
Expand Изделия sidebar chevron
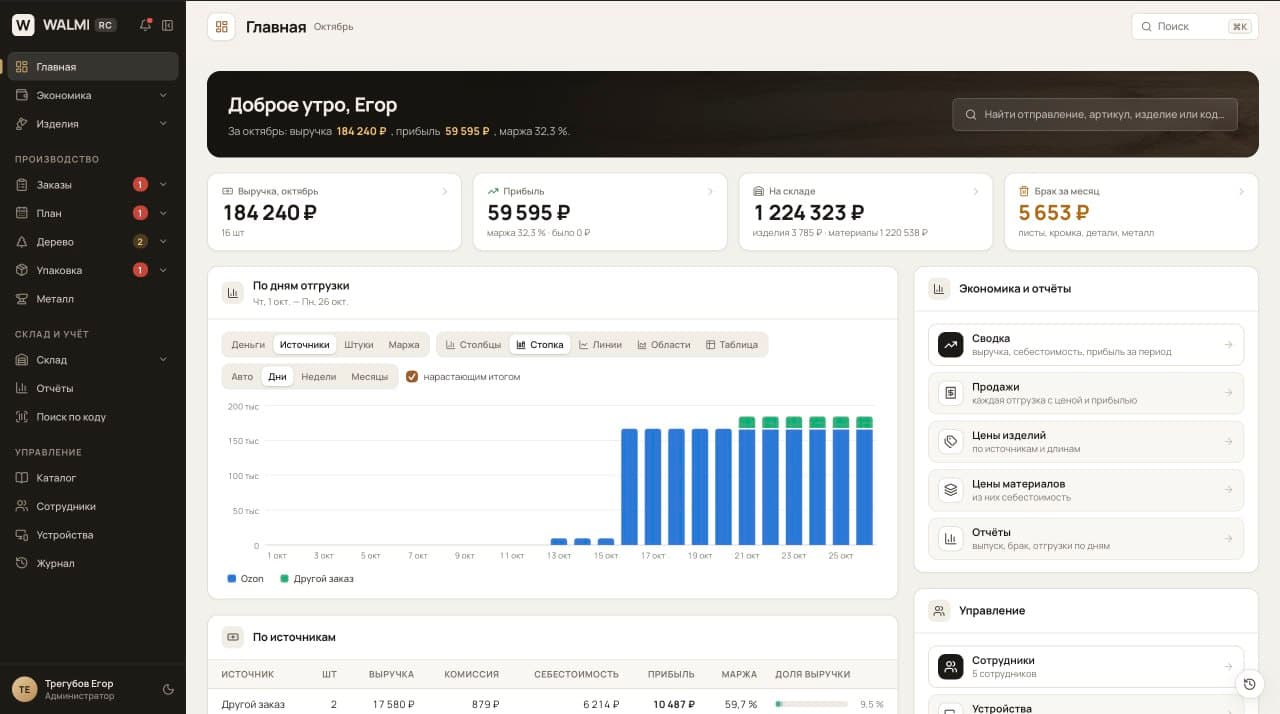pyautogui.click(x=163, y=124)
